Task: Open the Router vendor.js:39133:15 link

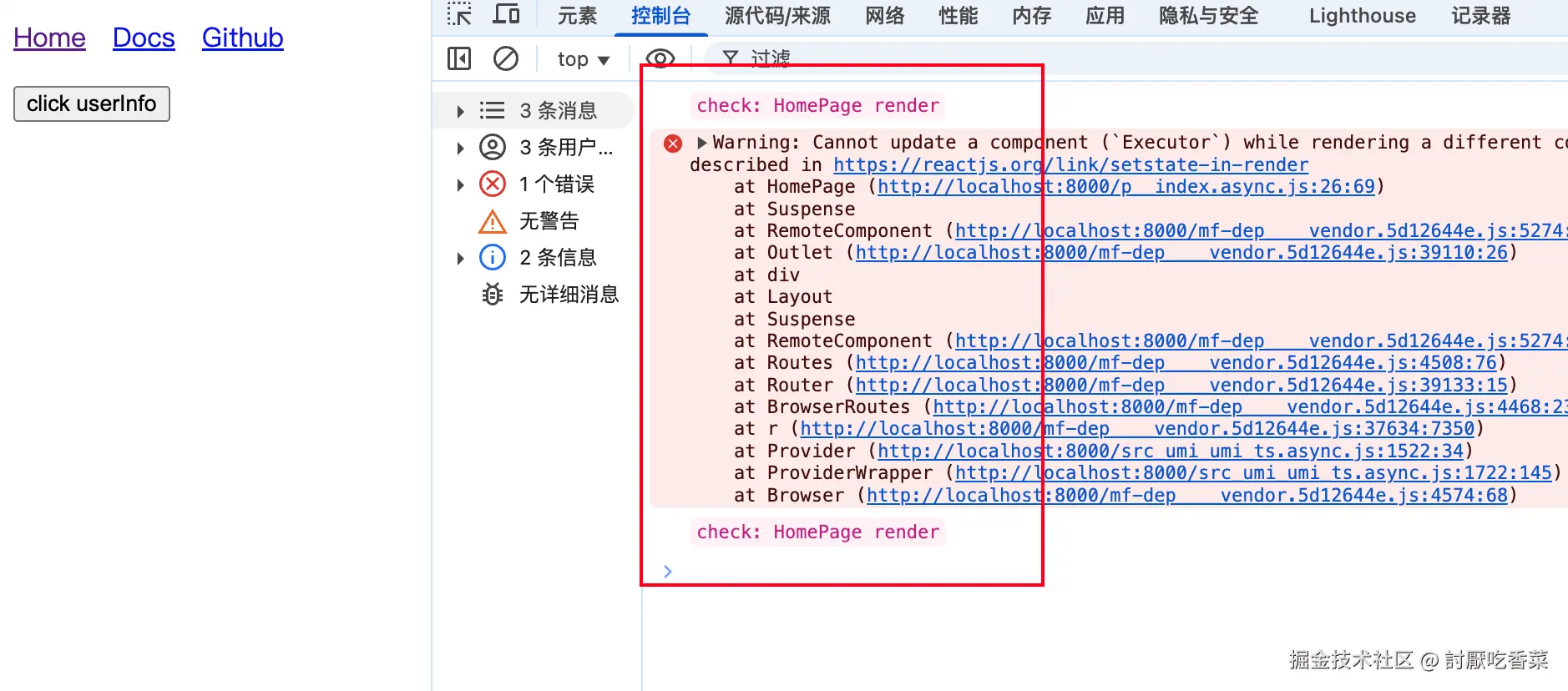Action: point(1182,385)
